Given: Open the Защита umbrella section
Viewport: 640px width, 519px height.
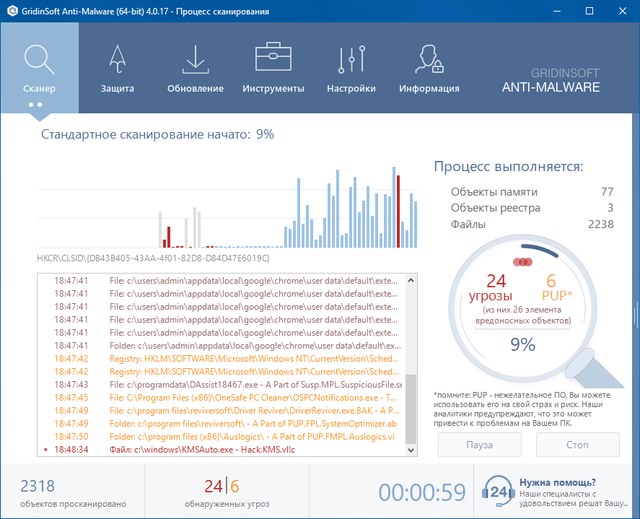Looking at the screenshot, I should 117,66.
